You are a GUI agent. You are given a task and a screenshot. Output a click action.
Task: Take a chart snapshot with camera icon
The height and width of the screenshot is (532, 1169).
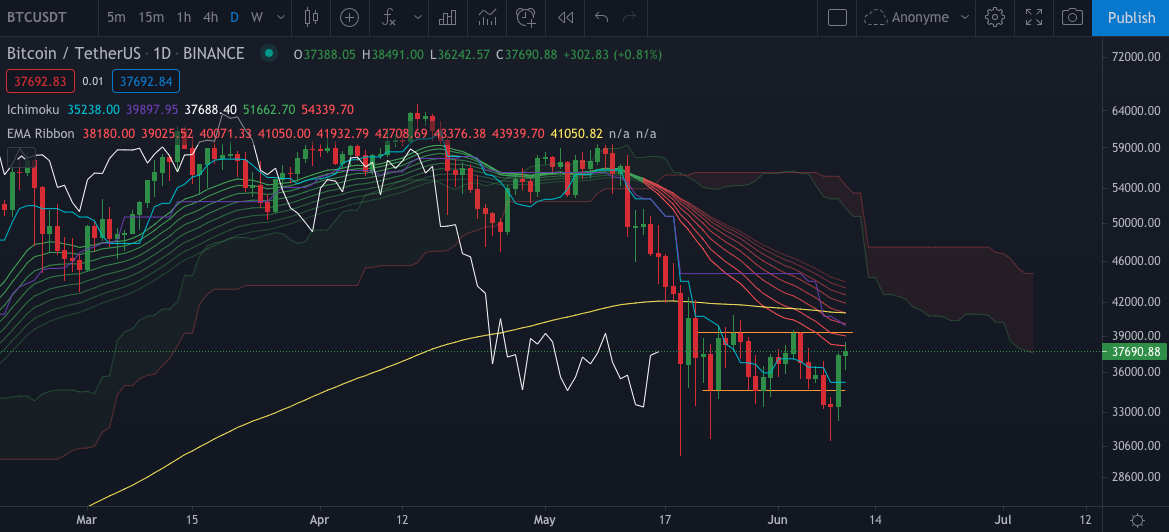pos(1072,17)
